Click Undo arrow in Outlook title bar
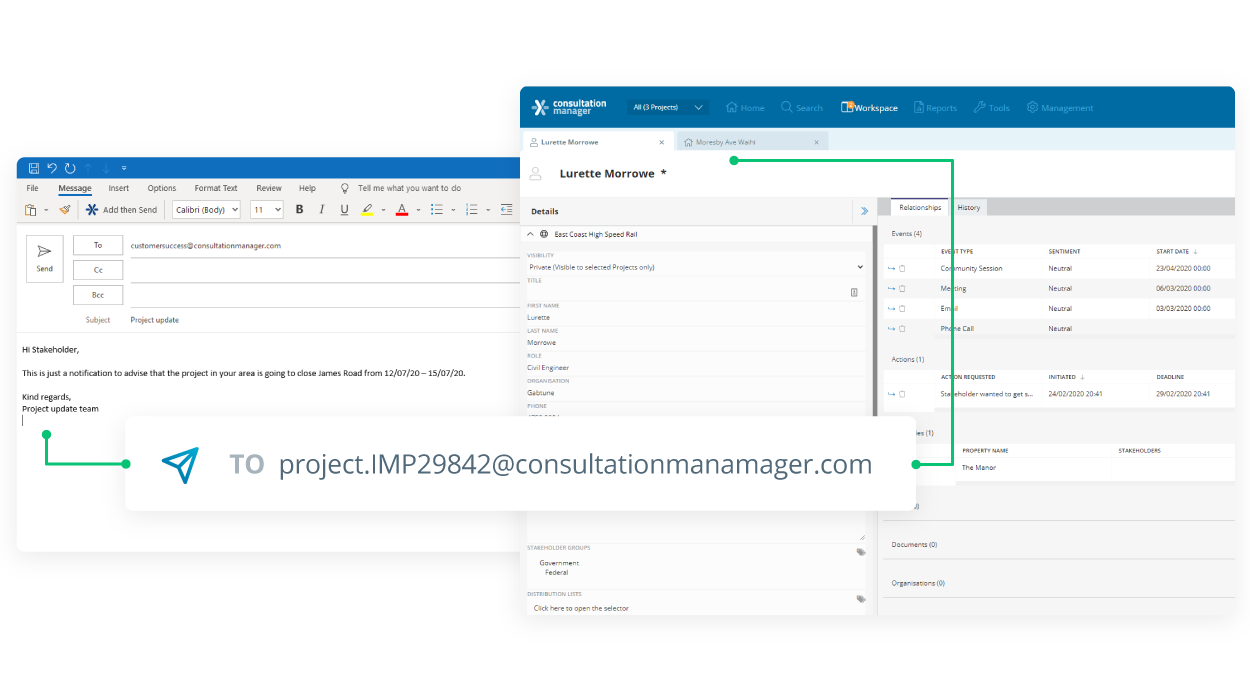Image resolution: width=1250 pixels, height=700 pixels. [52, 168]
